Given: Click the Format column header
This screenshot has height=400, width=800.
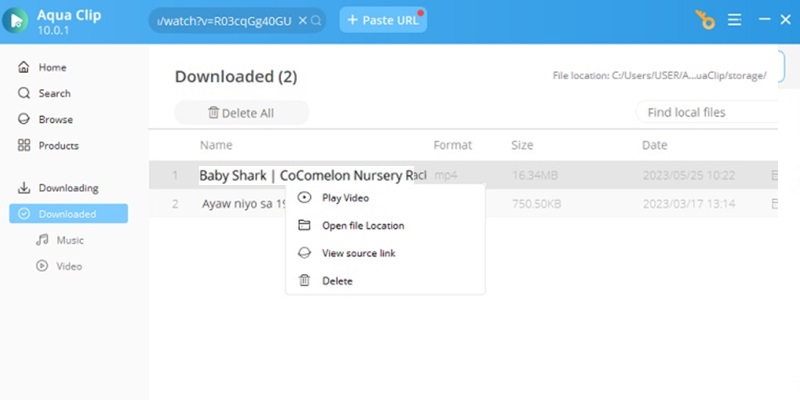Looking at the screenshot, I should pos(453,145).
